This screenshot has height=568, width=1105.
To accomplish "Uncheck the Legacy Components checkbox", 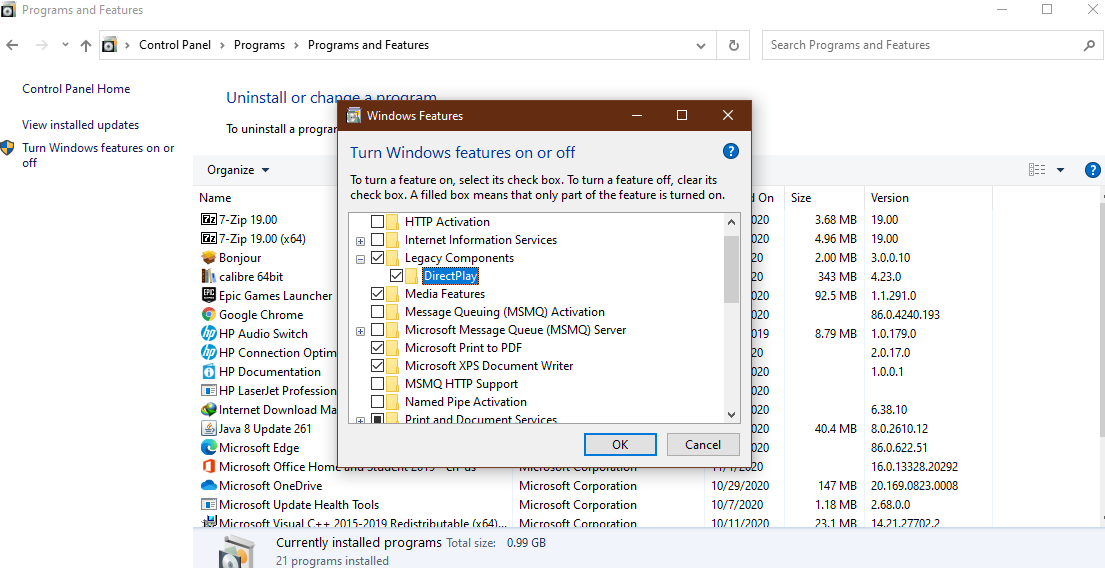I will (377, 258).
